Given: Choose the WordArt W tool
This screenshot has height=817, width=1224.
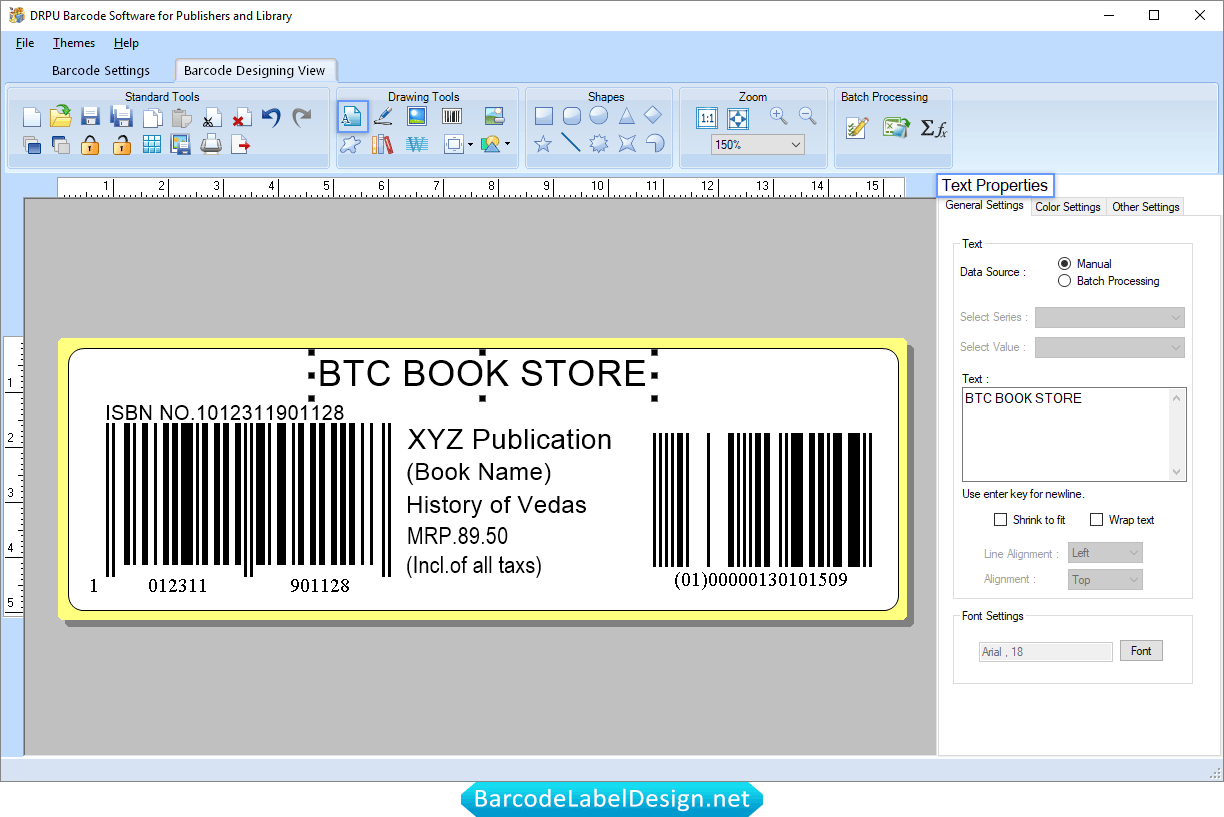Looking at the screenshot, I should click(417, 145).
